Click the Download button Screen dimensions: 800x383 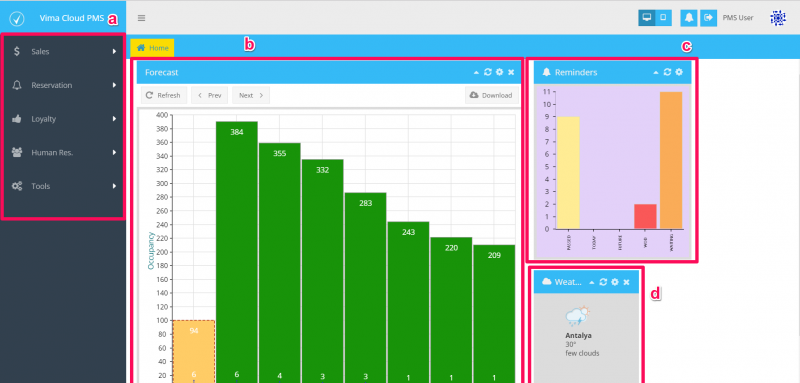[x=492, y=95]
